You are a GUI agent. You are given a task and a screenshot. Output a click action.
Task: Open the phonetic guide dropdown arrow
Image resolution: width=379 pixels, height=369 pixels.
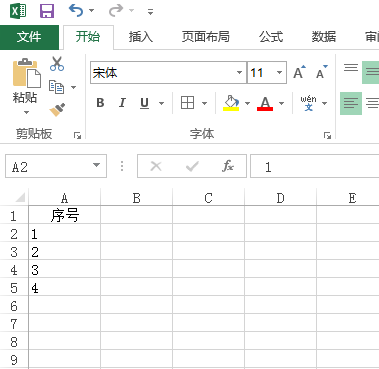click(324, 103)
